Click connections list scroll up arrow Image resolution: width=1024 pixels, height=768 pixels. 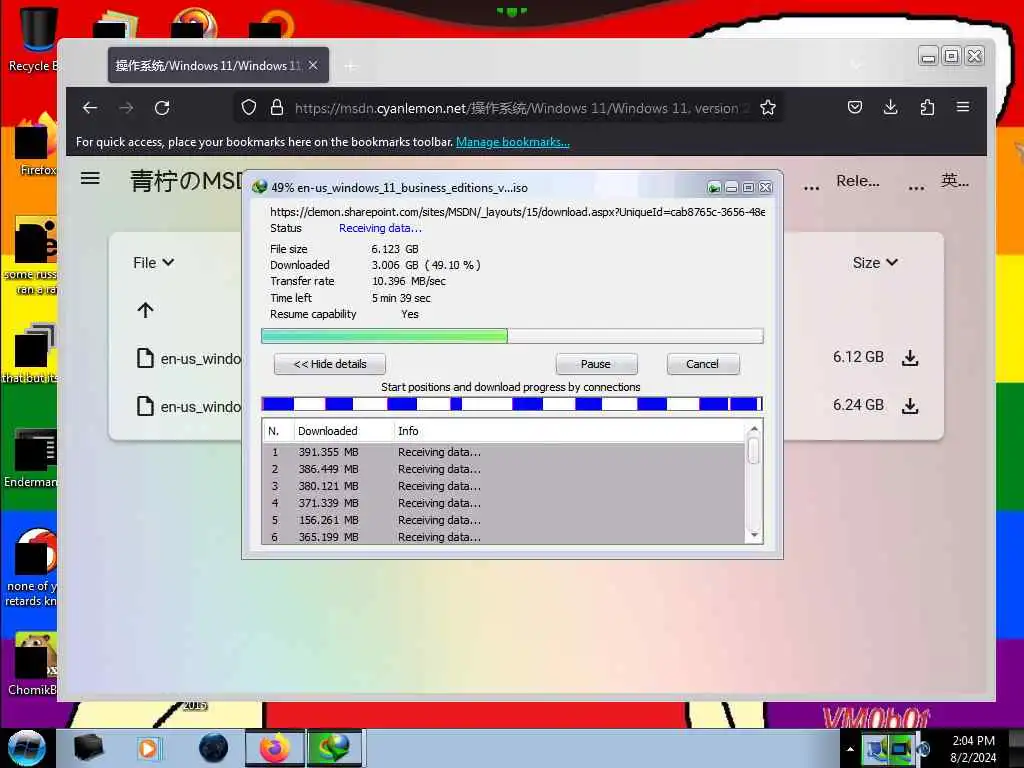(754, 429)
